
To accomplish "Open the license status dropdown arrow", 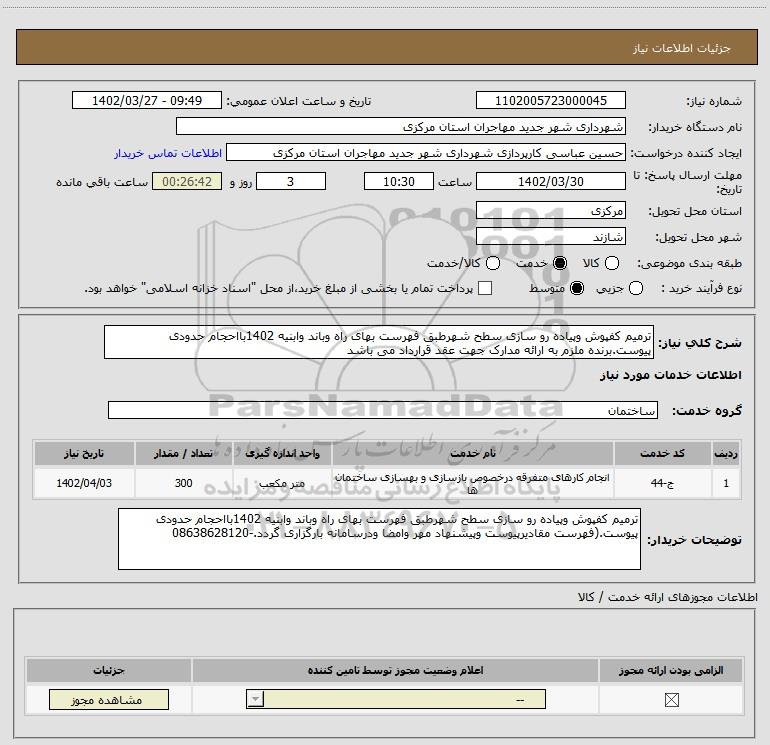I will 255,699.
